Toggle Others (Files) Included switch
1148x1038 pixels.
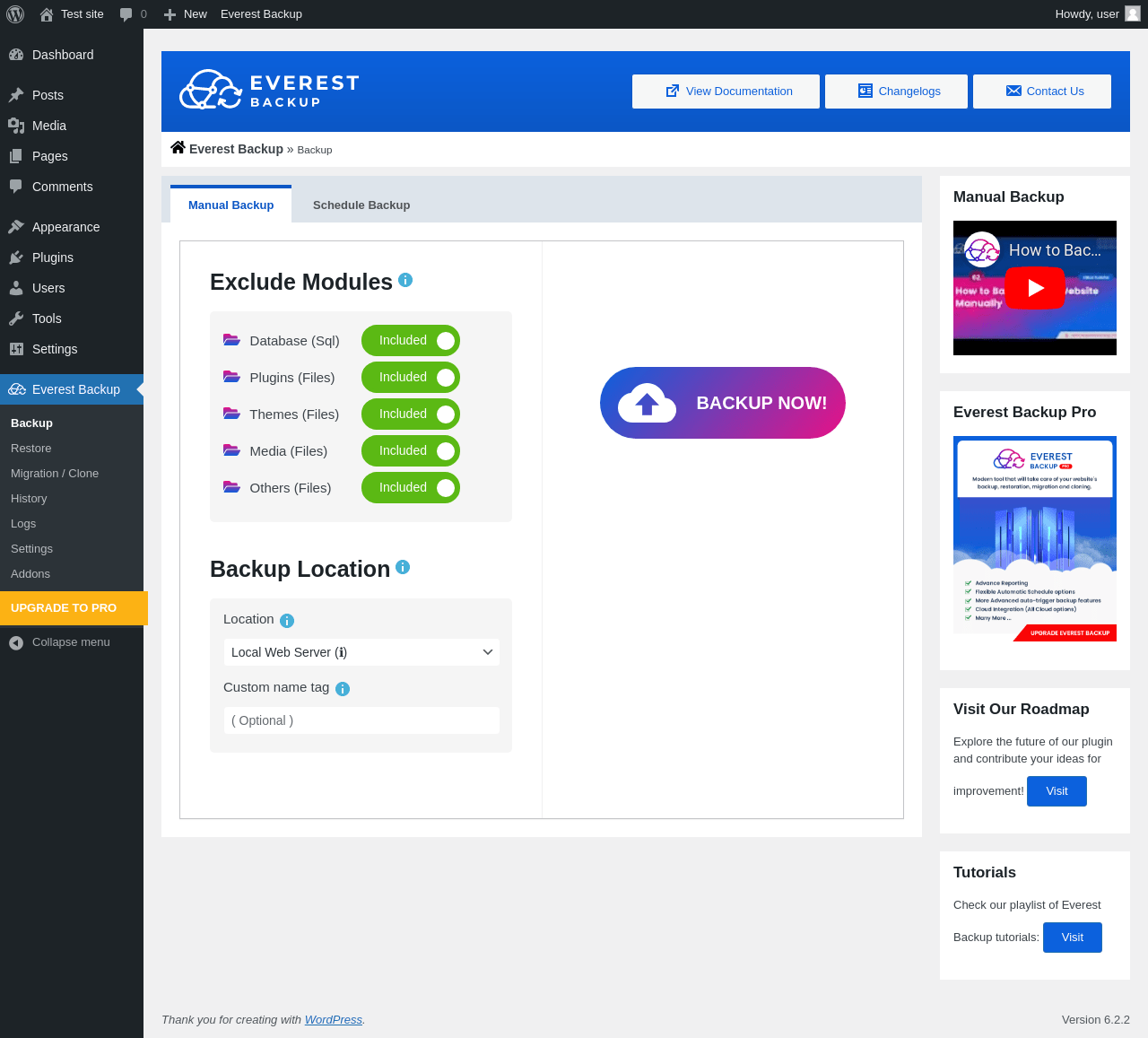tap(411, 488)
